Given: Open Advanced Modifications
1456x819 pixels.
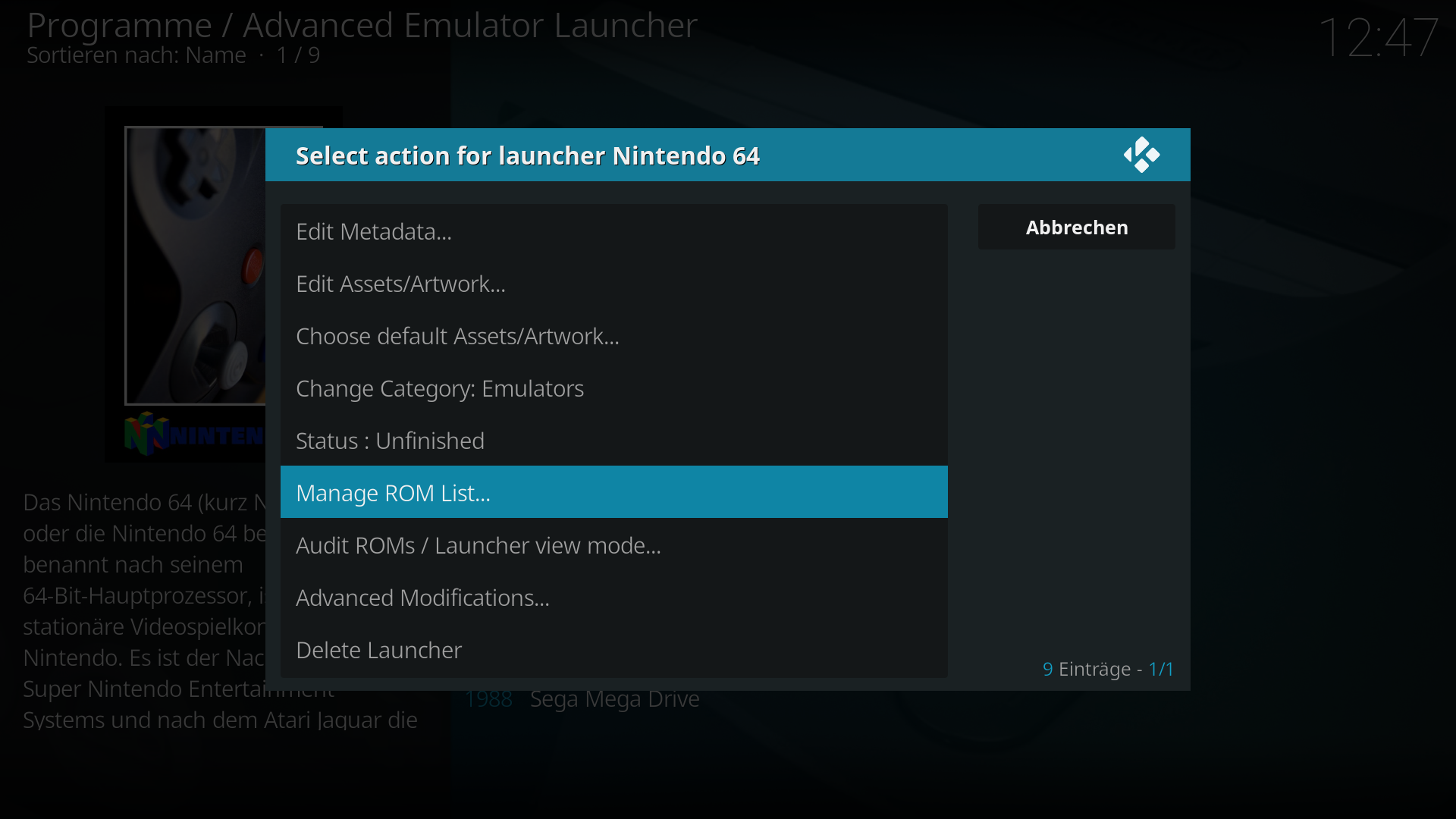Looking at the screenshot, I should tap(613, 597).
